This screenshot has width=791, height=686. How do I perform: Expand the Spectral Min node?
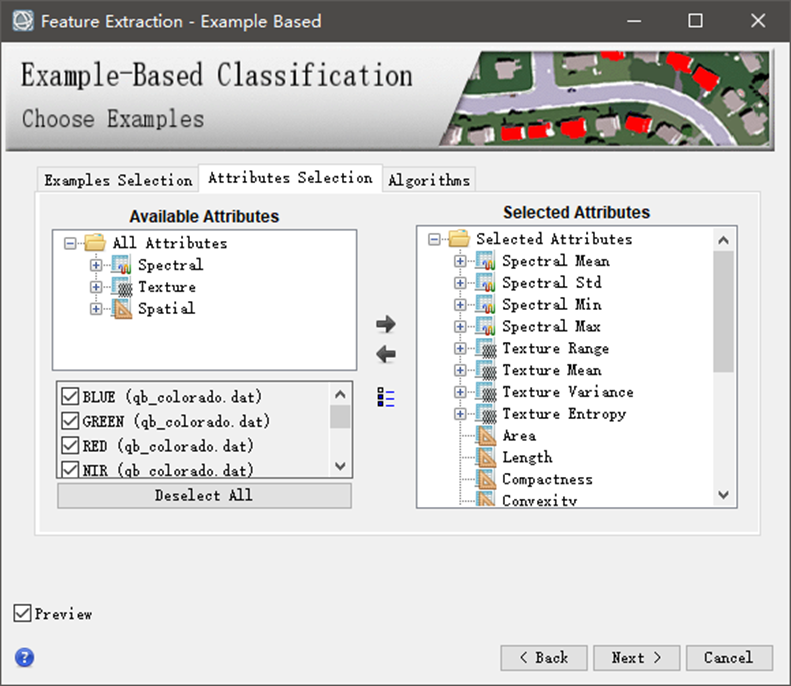460,305
